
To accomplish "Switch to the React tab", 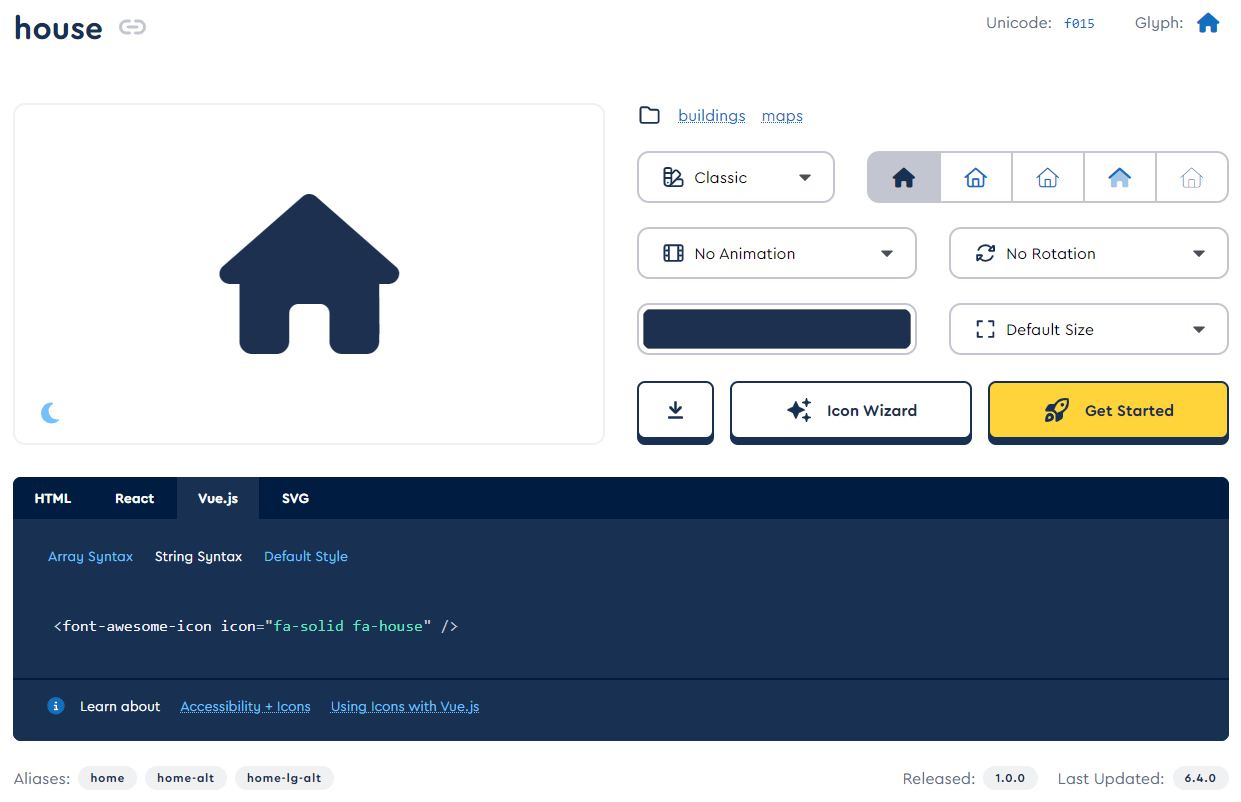I will tap(135, 498).
